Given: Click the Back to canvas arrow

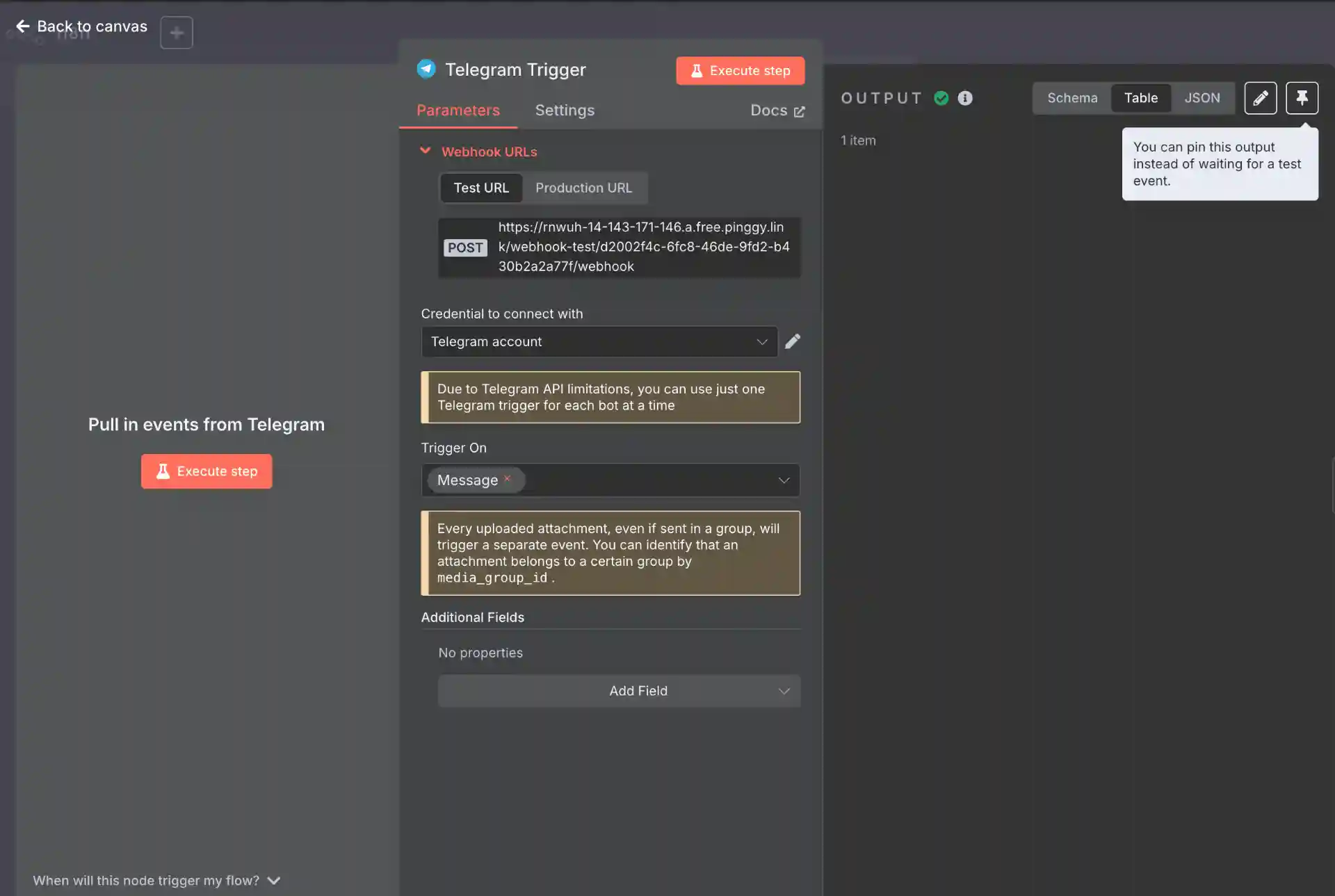Looking at the screenshot, I should click(23, 26).
